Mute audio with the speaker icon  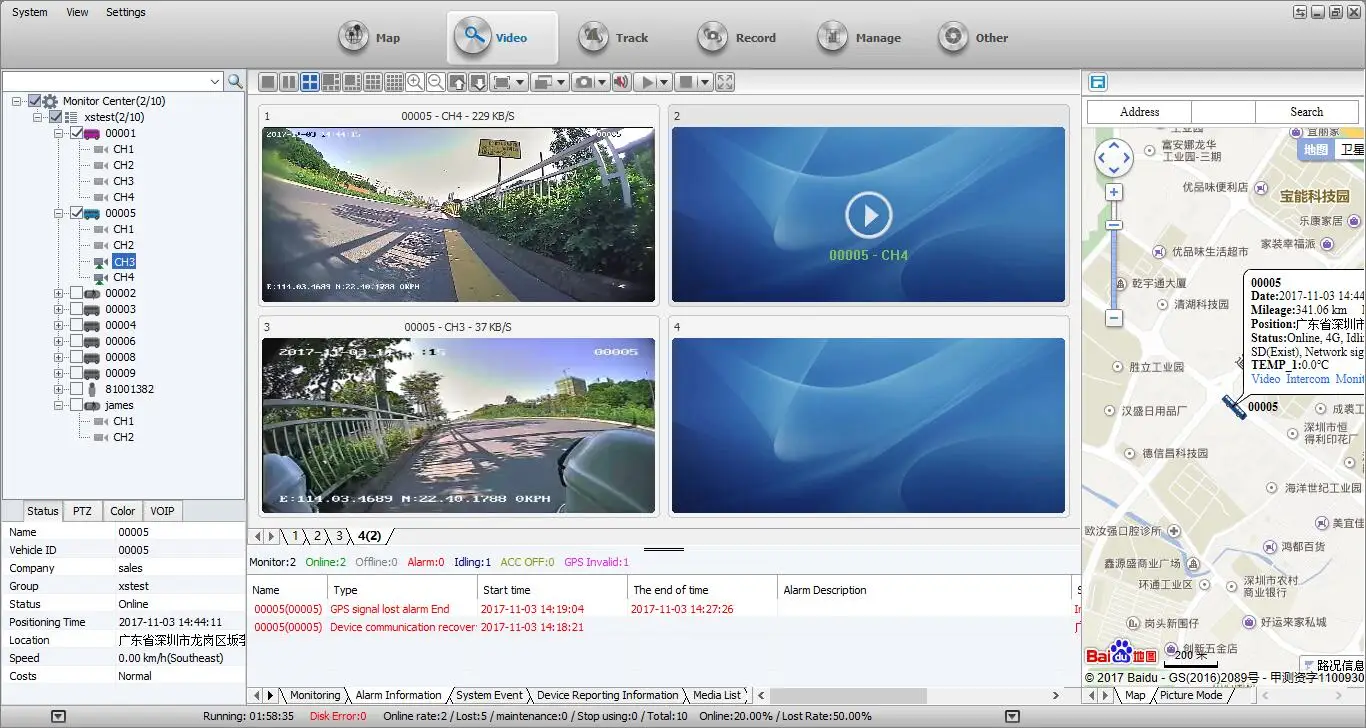(x=621, y=82)
